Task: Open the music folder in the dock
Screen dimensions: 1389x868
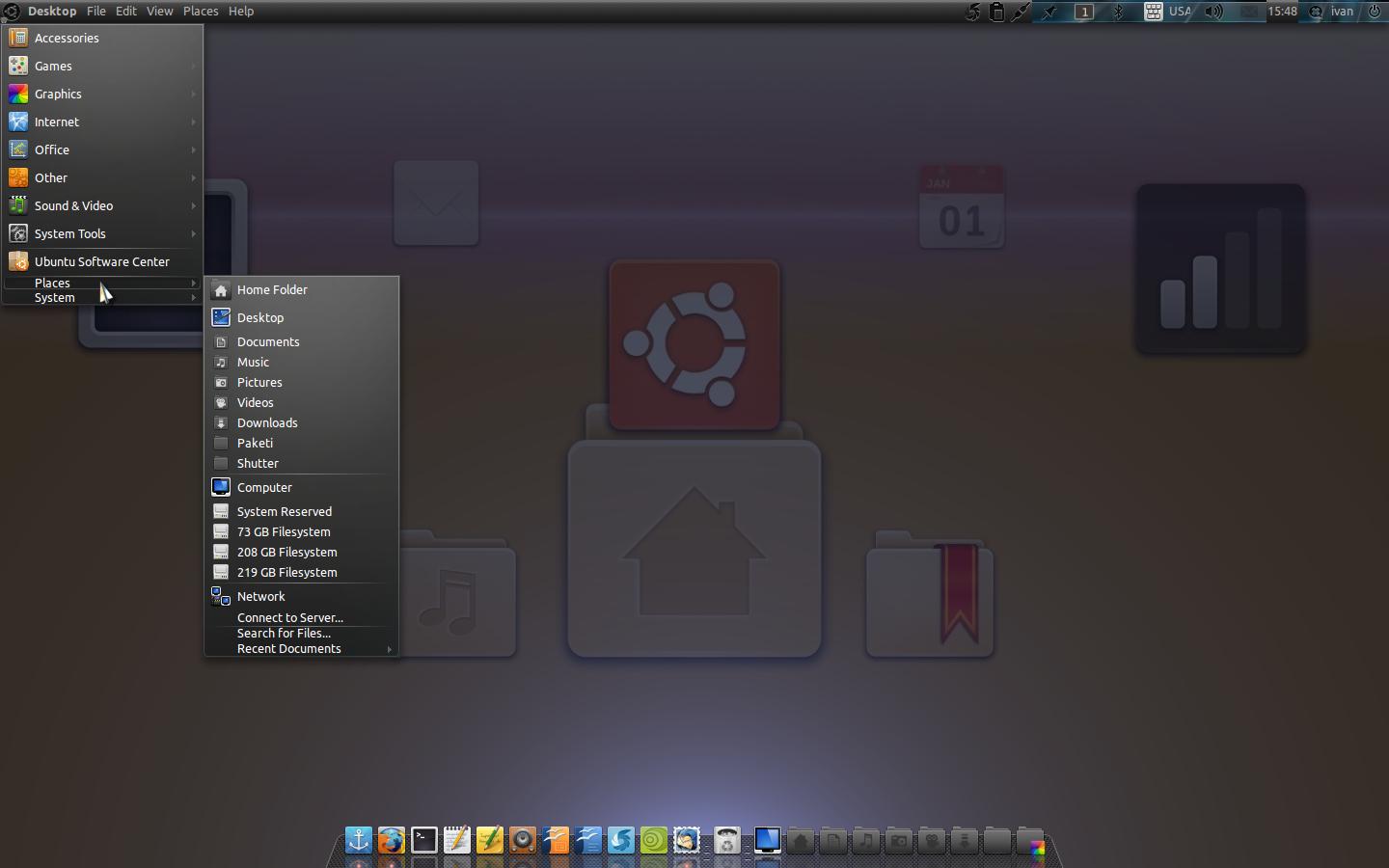Action: (866, 841)
